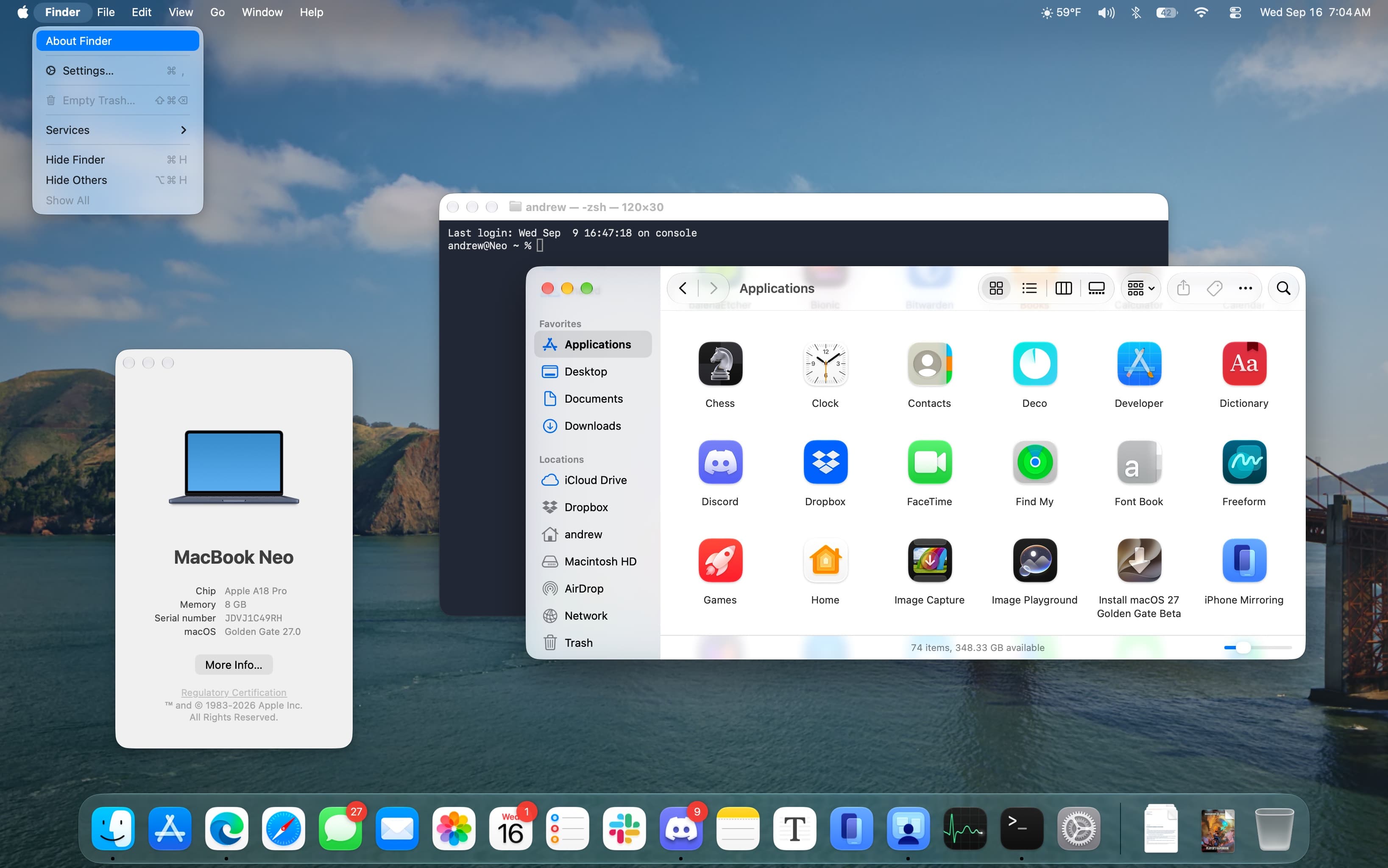The image size is (1388, 868).
Task: Choose Settings... from Finder menu
Action: 117,71
